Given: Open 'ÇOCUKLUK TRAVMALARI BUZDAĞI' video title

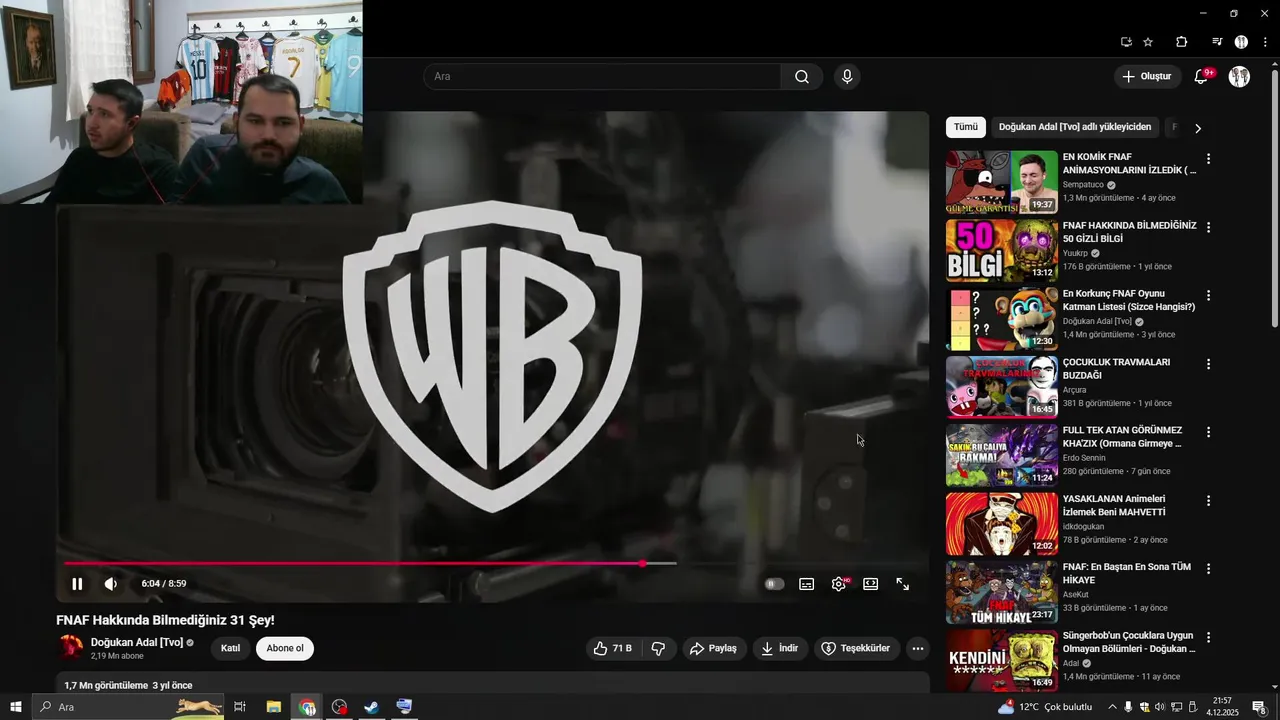Looking at the screenshot, I should point(1116,368).
